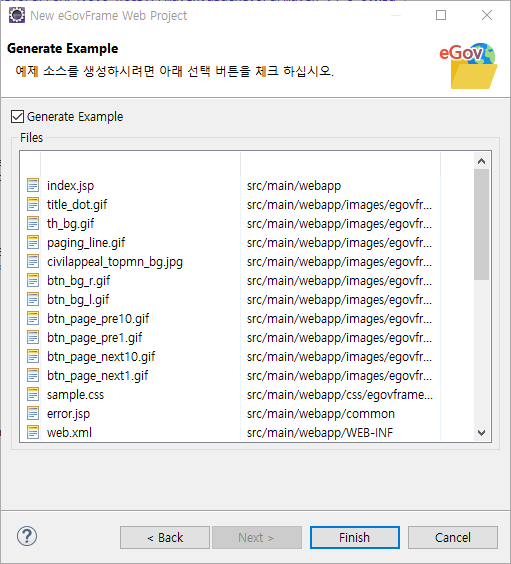Select the paging_line.gif file name
Viewport: 511px width, 564px height.
coord(86,243)
